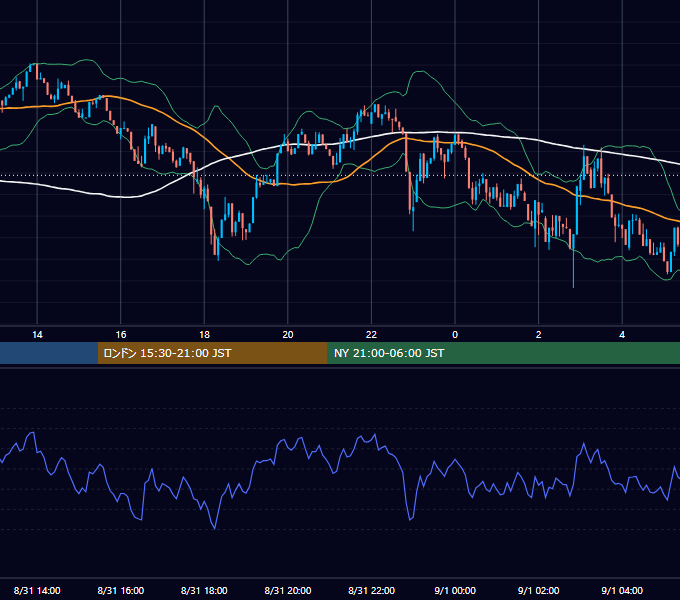Click the 16 hour label on price chart axis
This screenshot has width=680, height=600.
pyautogui.click(x=121, y=335)
